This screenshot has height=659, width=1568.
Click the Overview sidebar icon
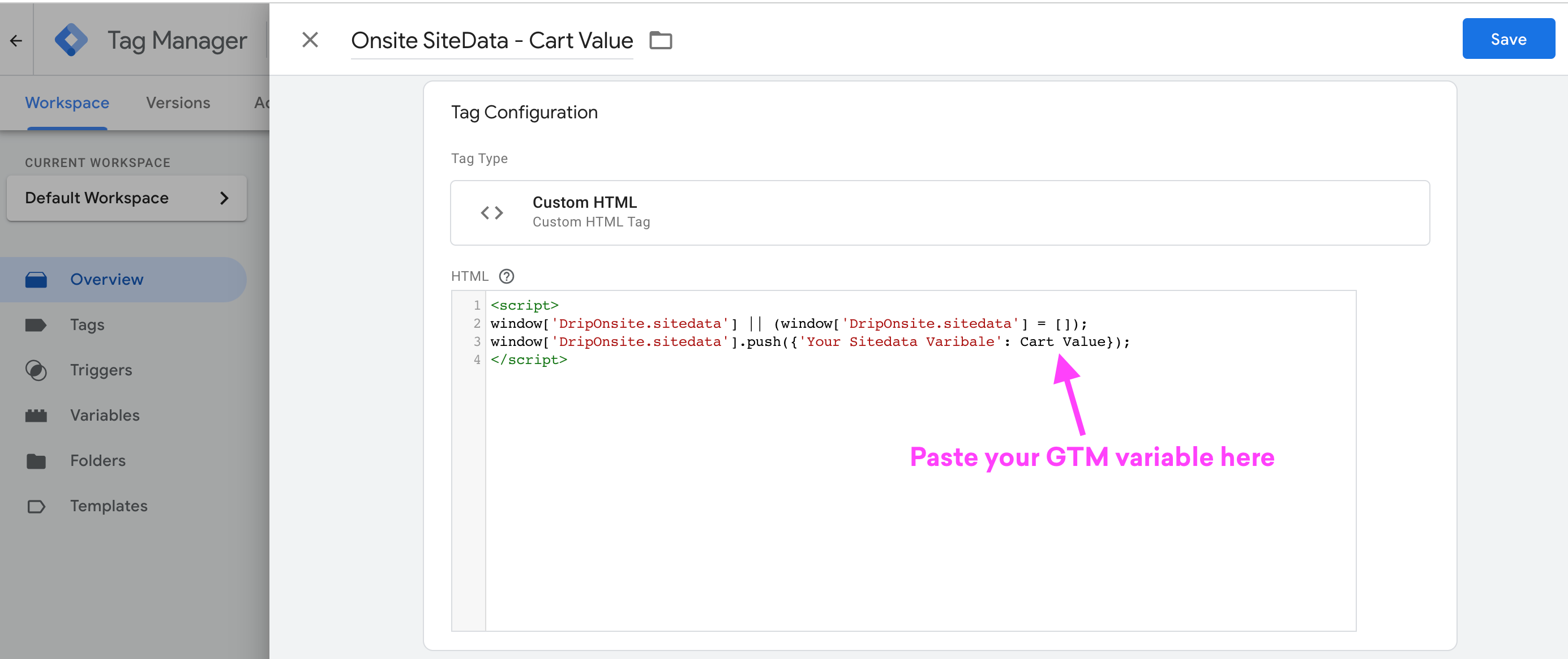click(x=36, y=280)
